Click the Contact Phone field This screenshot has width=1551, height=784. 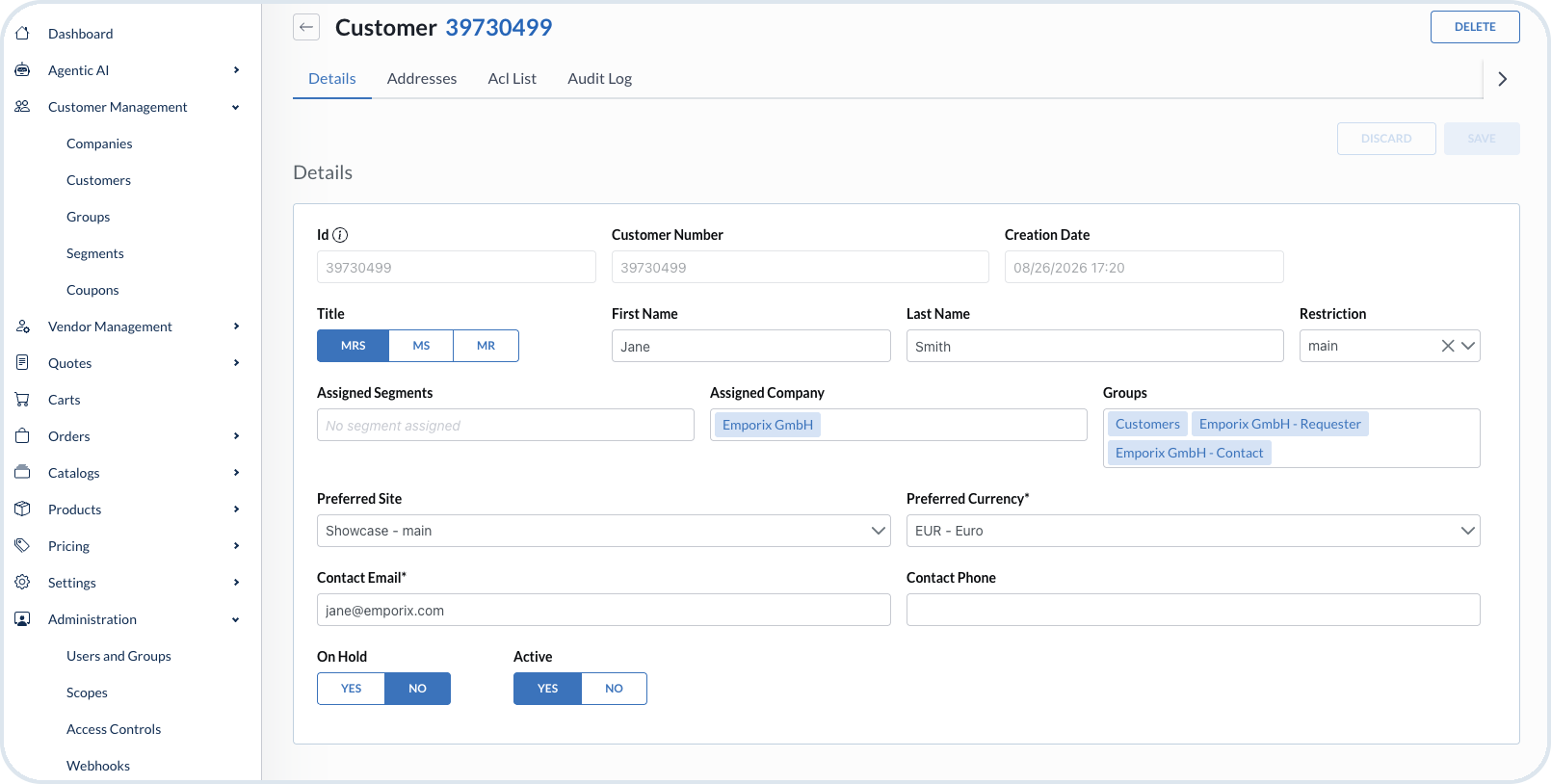[1193, 610]
